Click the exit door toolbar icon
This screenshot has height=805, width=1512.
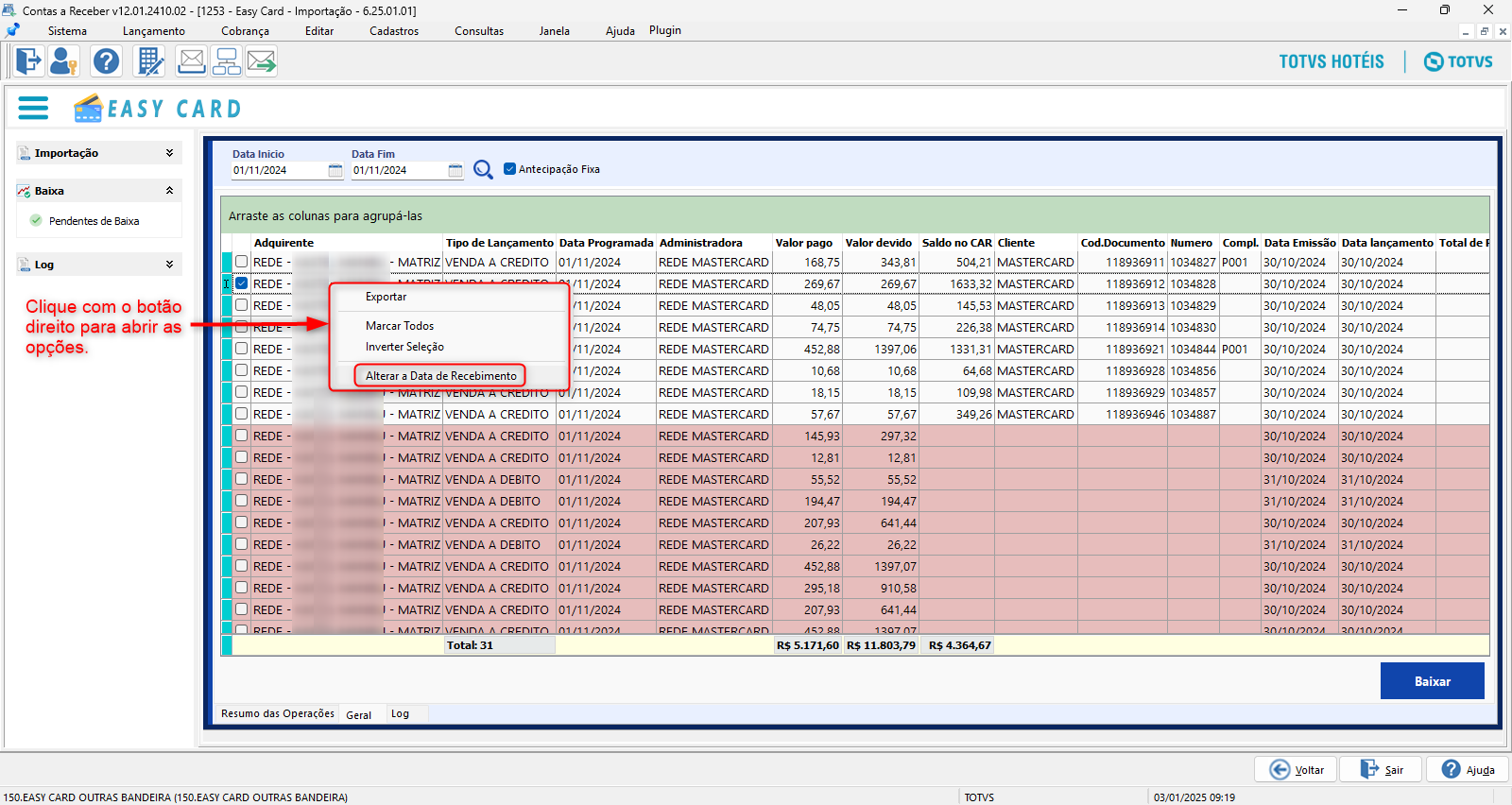tap(28, 62)
